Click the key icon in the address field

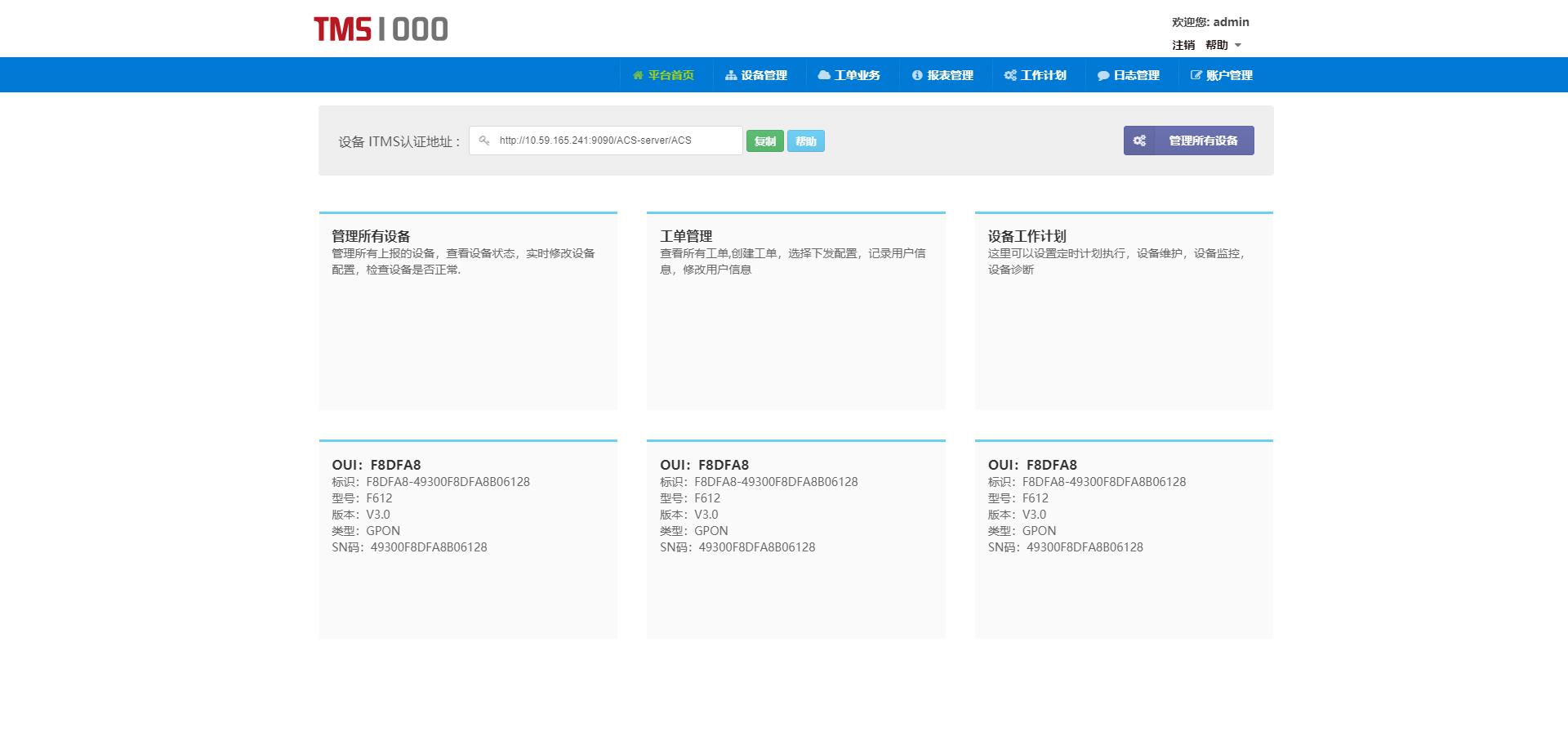(x=484, y=141)
